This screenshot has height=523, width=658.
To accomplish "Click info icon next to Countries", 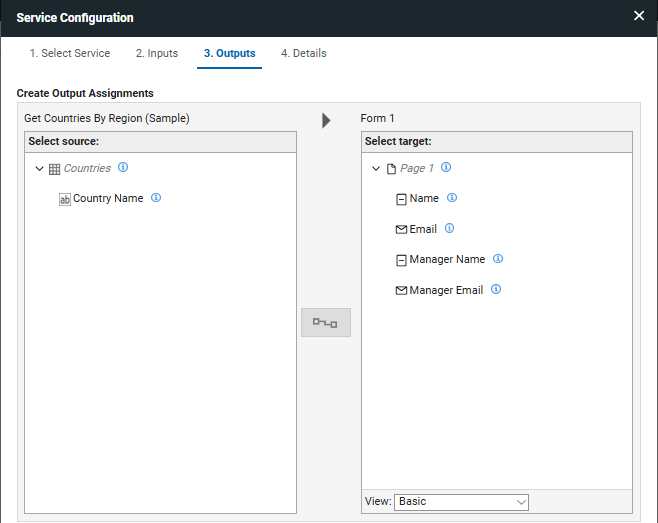I will 123,168.
